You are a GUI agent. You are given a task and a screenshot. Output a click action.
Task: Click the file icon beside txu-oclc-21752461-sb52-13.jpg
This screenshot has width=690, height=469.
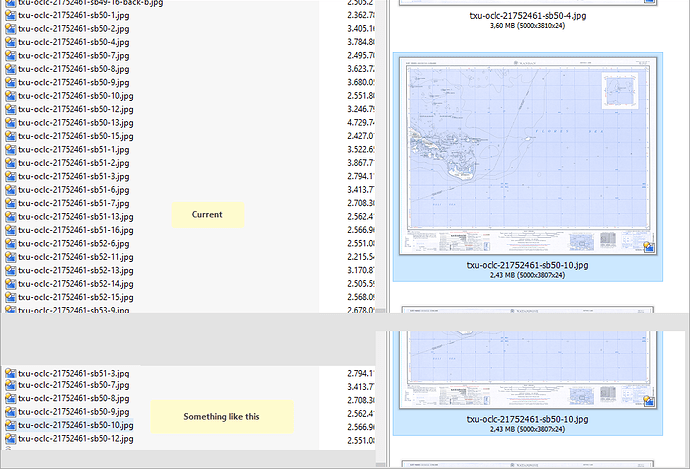tap(11, 271)
